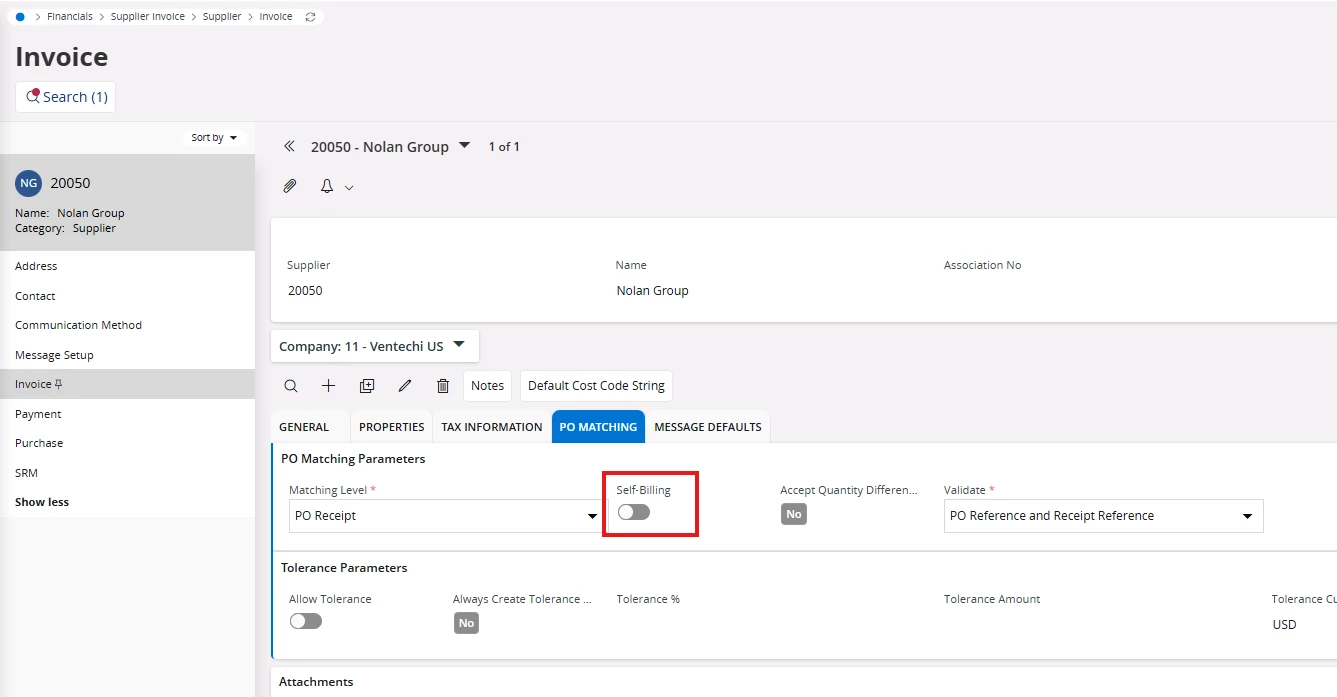The image size is (1337, 697).
Task: Open attachments via the paperclip icon
Action: [290, 186]
